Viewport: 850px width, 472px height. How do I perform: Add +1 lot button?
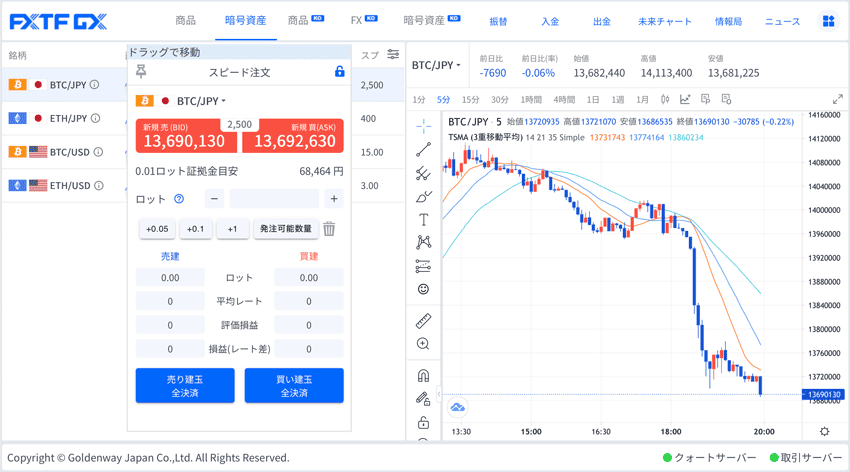(232, 229)
